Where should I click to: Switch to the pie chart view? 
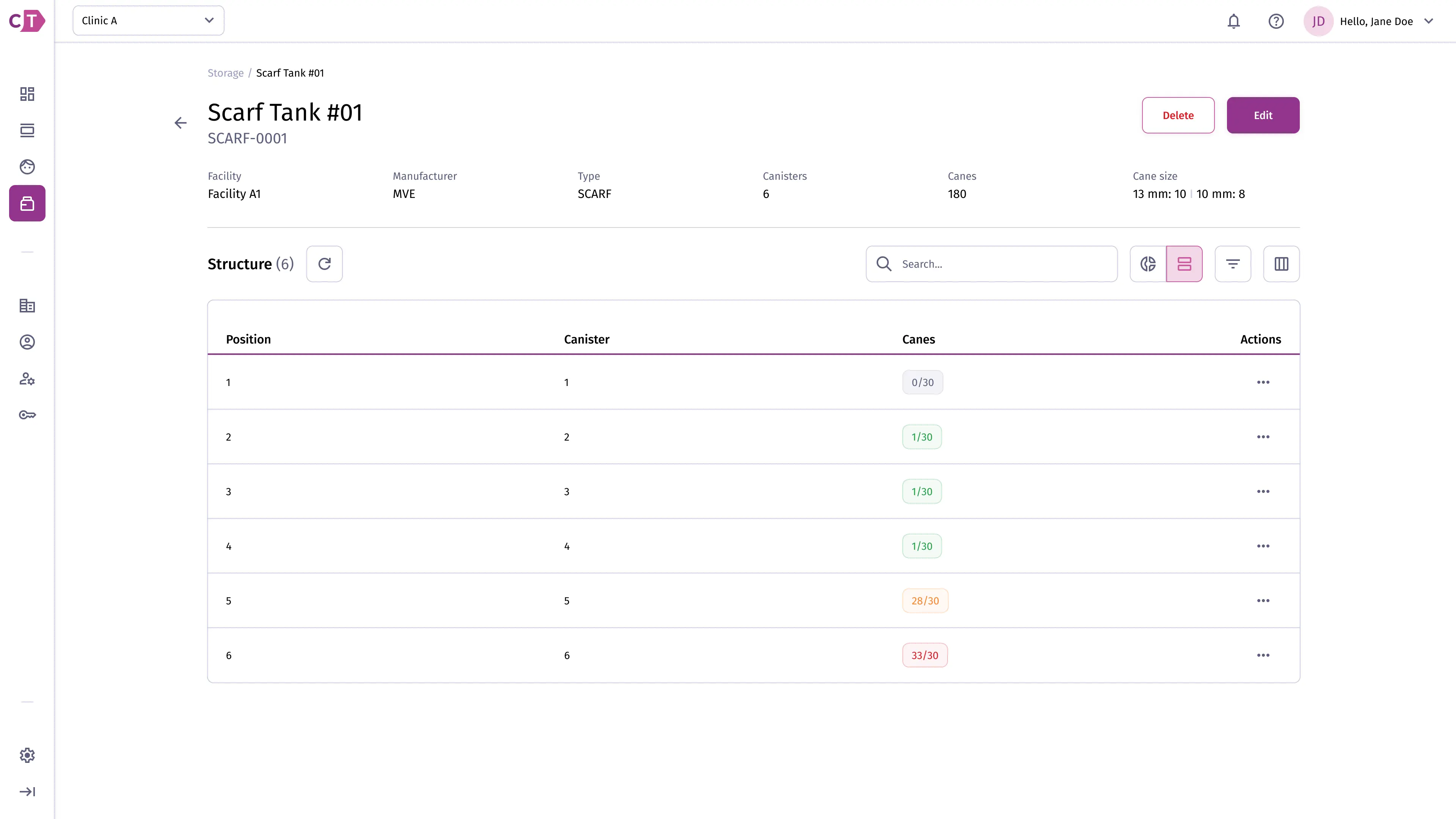click(1148, 264)
